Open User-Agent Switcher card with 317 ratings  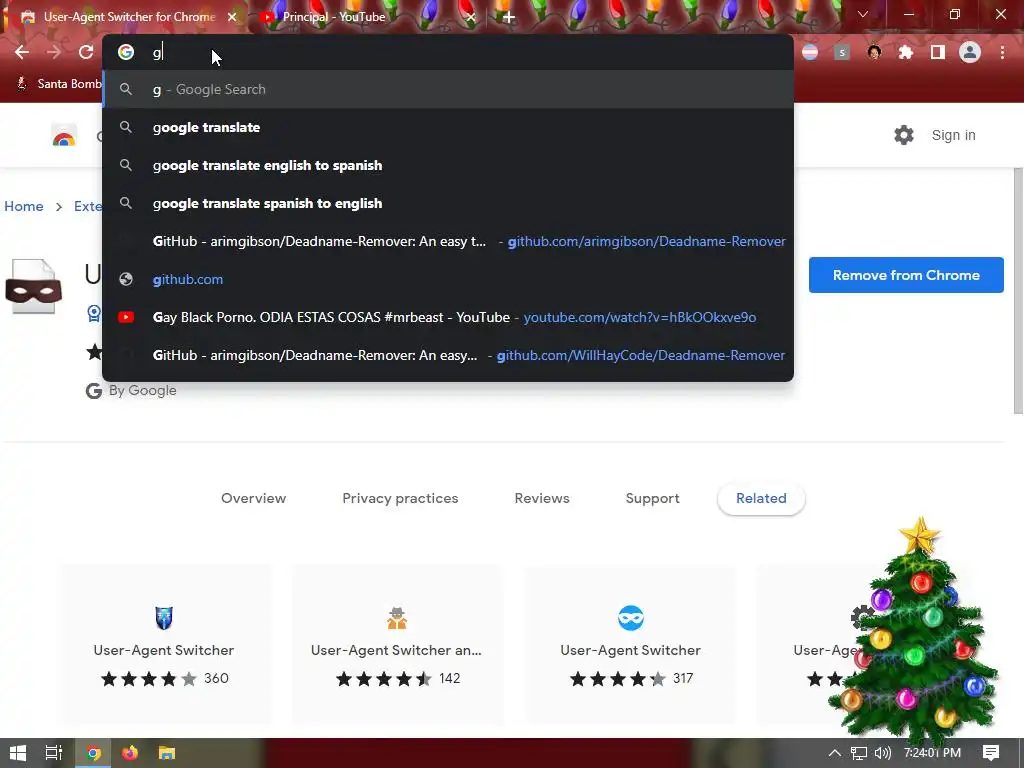click(631, 645)
